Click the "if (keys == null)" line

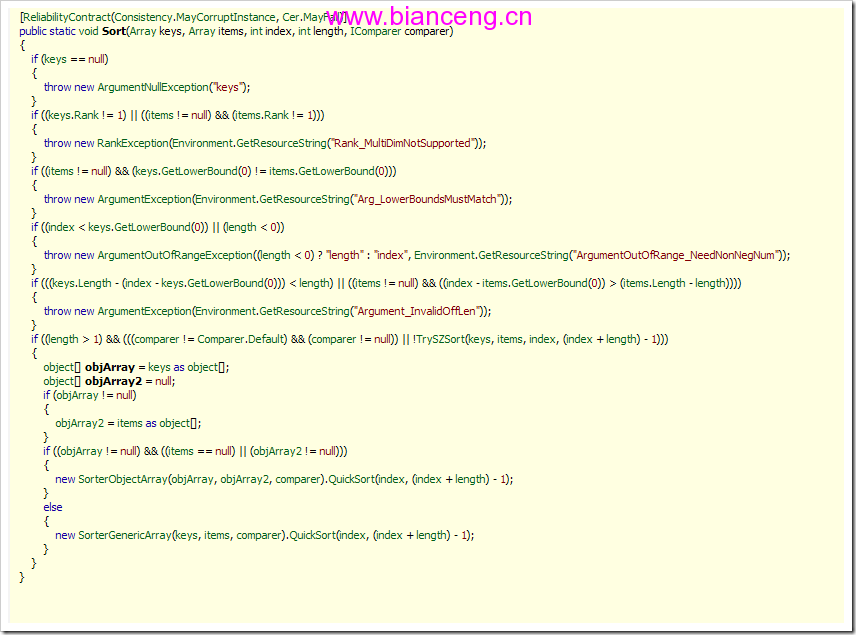[x=70, y=60]
